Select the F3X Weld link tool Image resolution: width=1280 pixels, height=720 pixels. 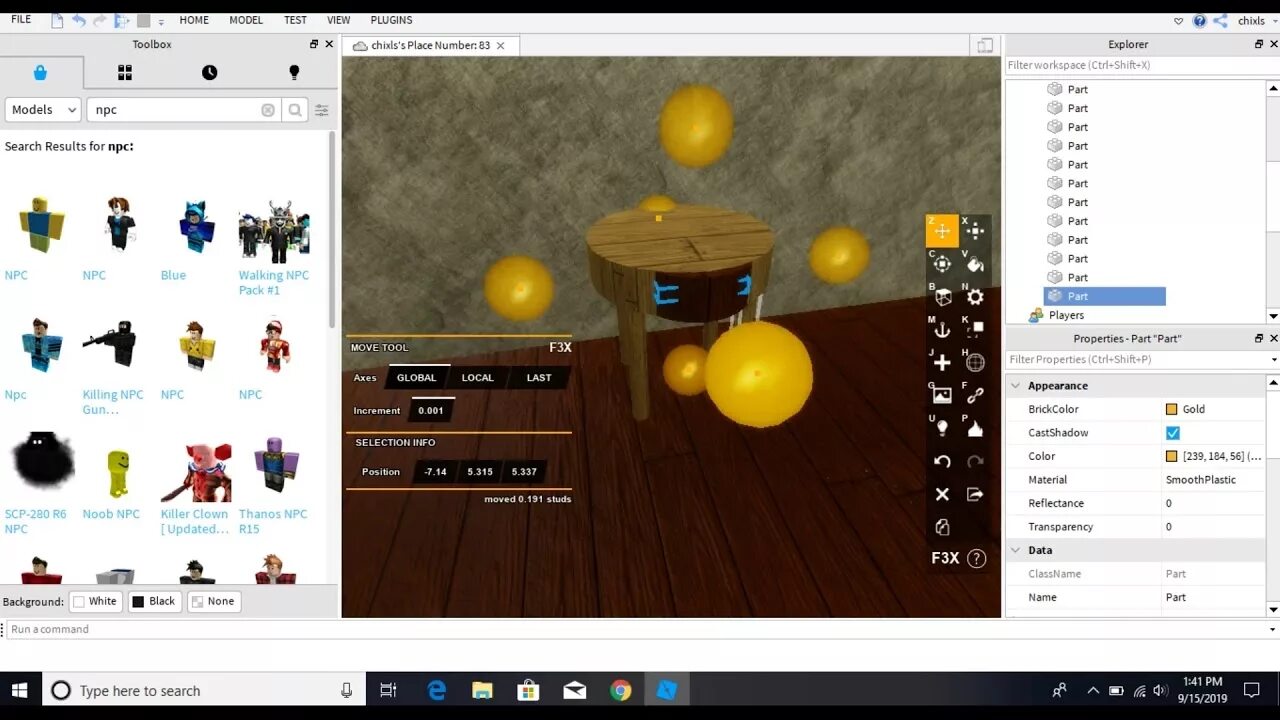point(975,395)
